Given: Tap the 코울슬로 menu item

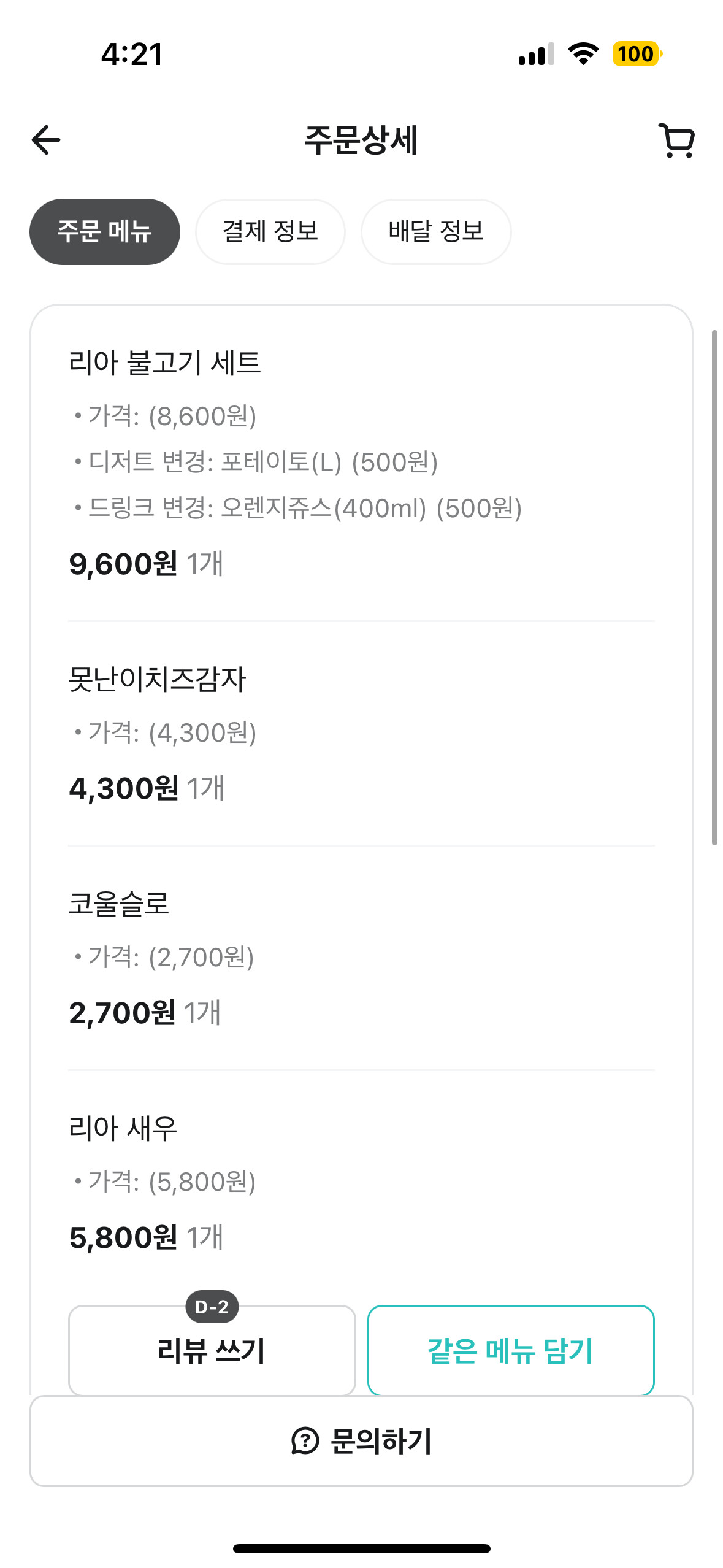Looking at the screenshot, I should (x=118, y=904).
